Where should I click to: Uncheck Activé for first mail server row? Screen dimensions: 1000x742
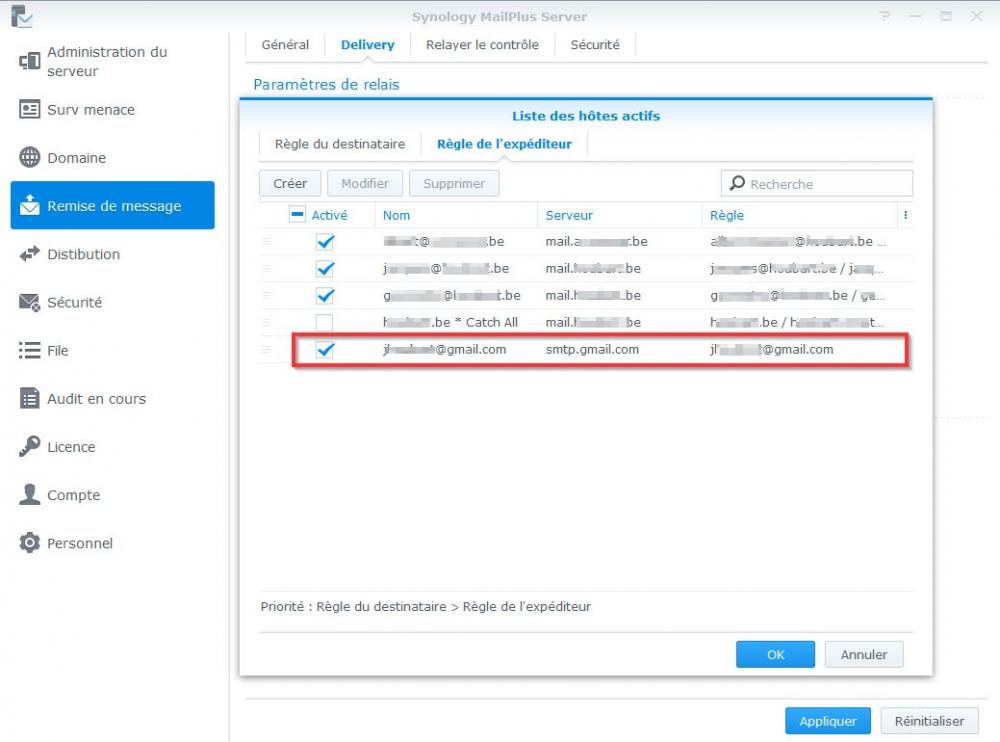click(325, 241)
